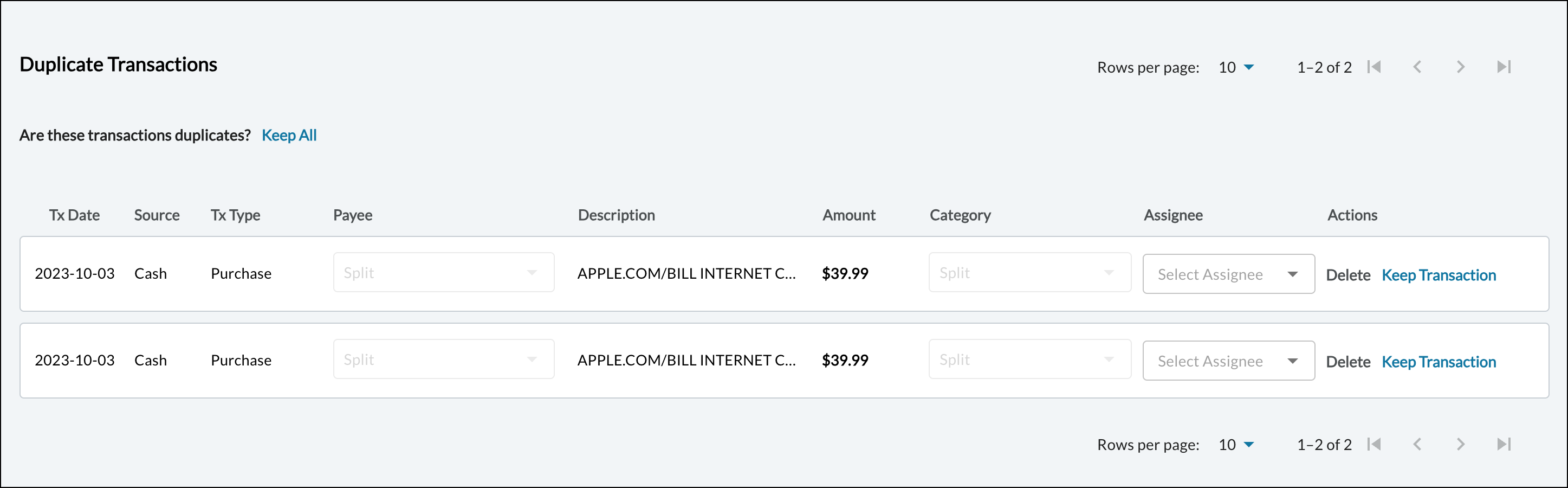Screen dimensions: 1568x488
Task: Click first row APPLE.COM/BILL description text
Action: pos(686,273)
